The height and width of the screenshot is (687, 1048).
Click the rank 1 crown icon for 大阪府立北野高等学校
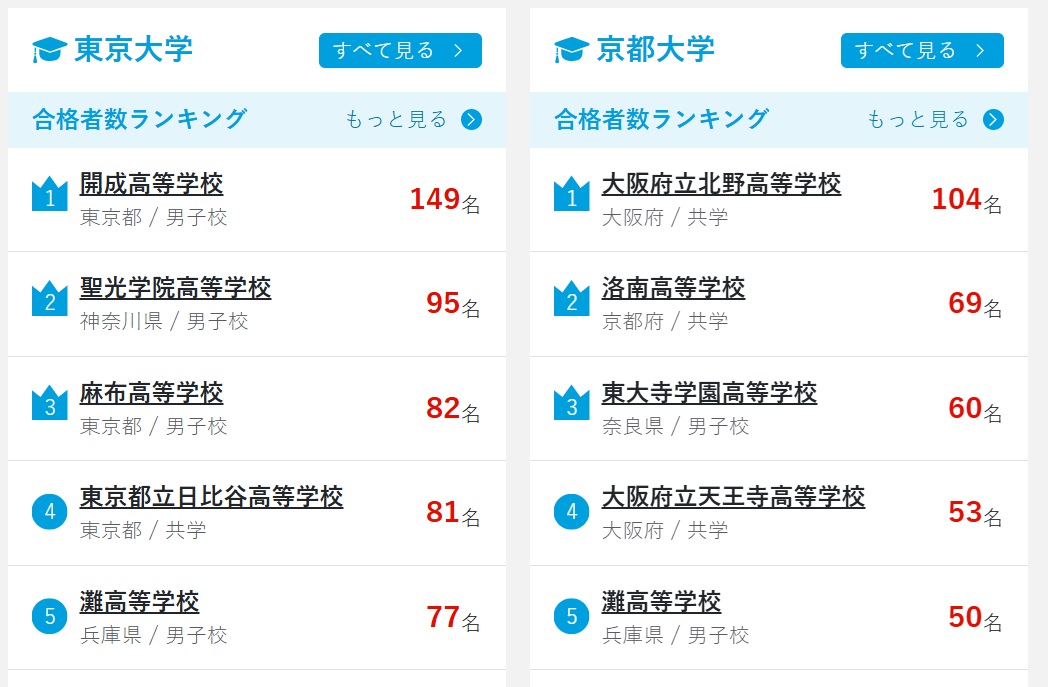571,194
